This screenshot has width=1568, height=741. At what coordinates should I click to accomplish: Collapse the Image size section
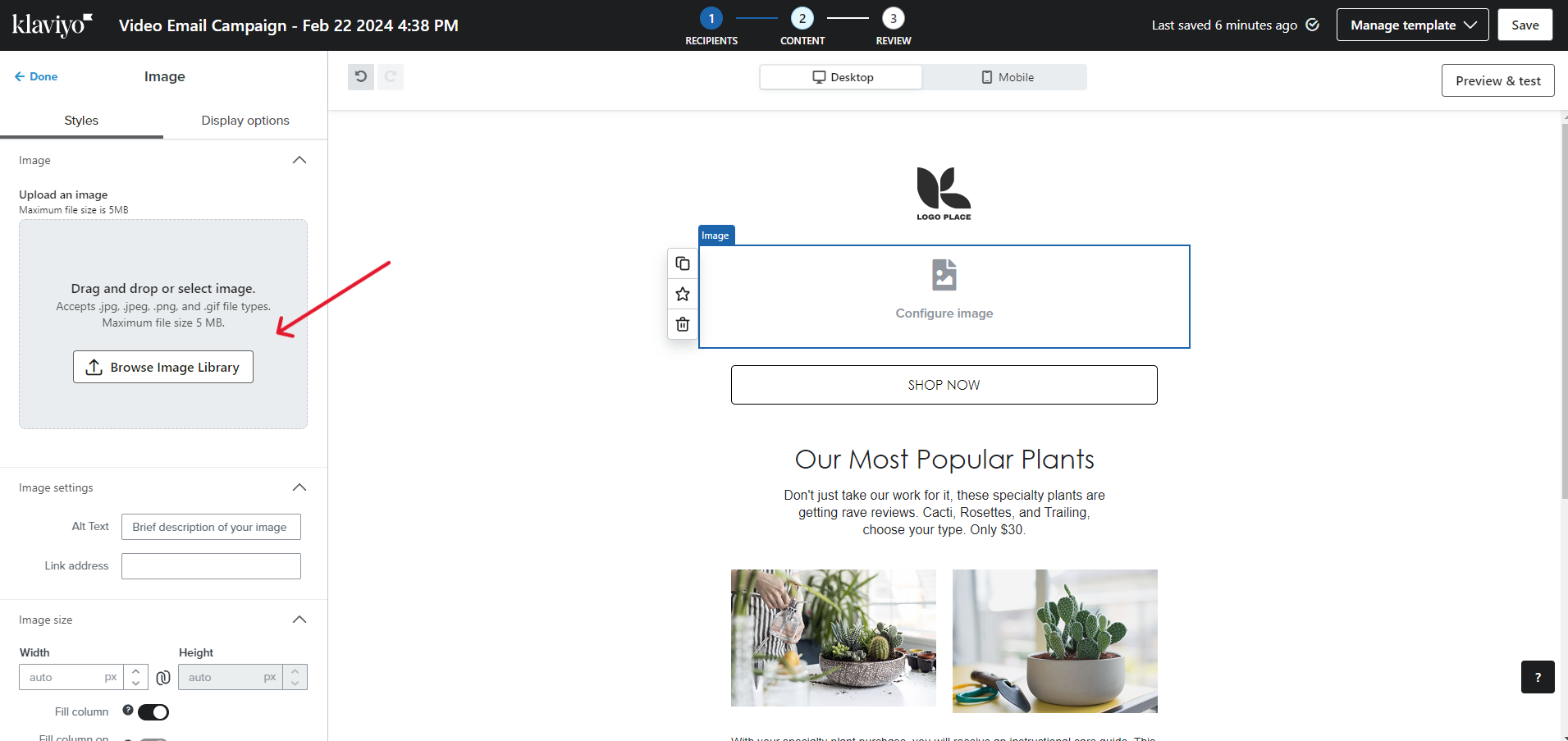coord(299,620)
